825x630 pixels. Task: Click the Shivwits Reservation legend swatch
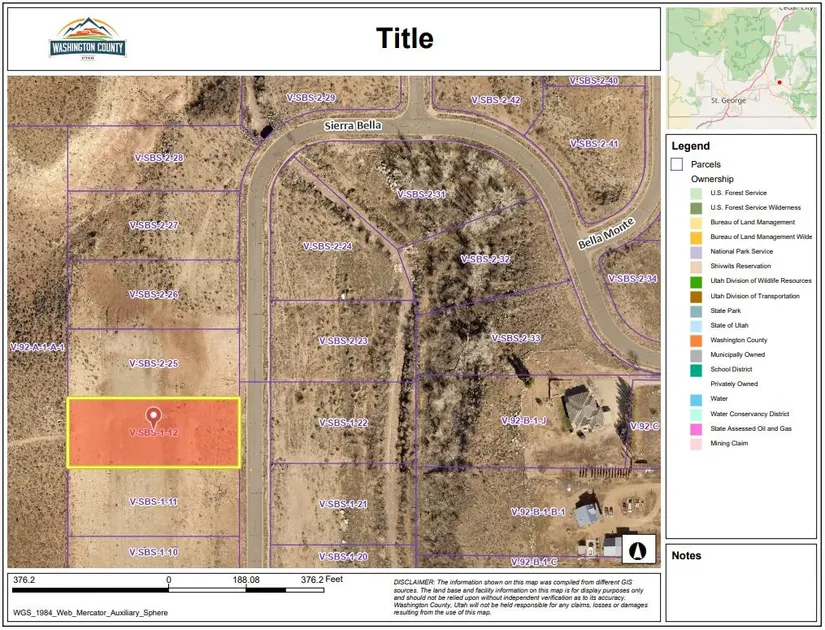point(695,266)
